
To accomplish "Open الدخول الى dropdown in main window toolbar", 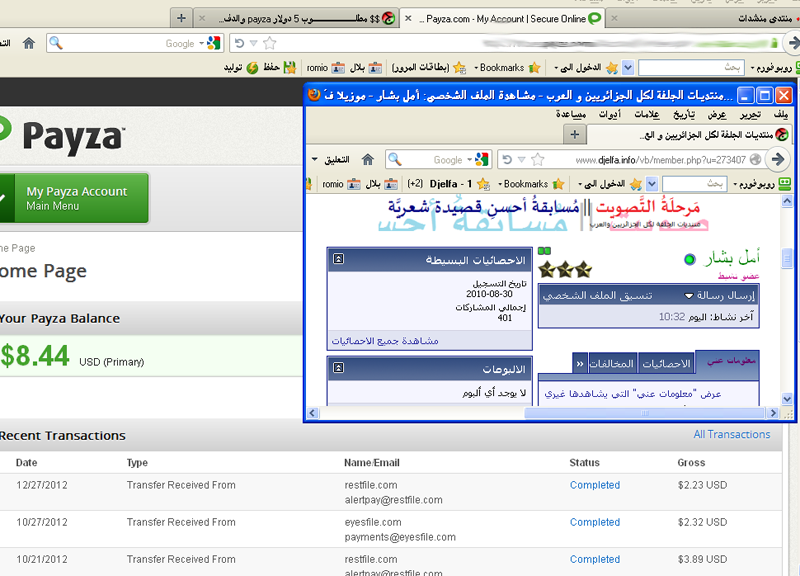I will pyautogui.click(x=586, y=67).
